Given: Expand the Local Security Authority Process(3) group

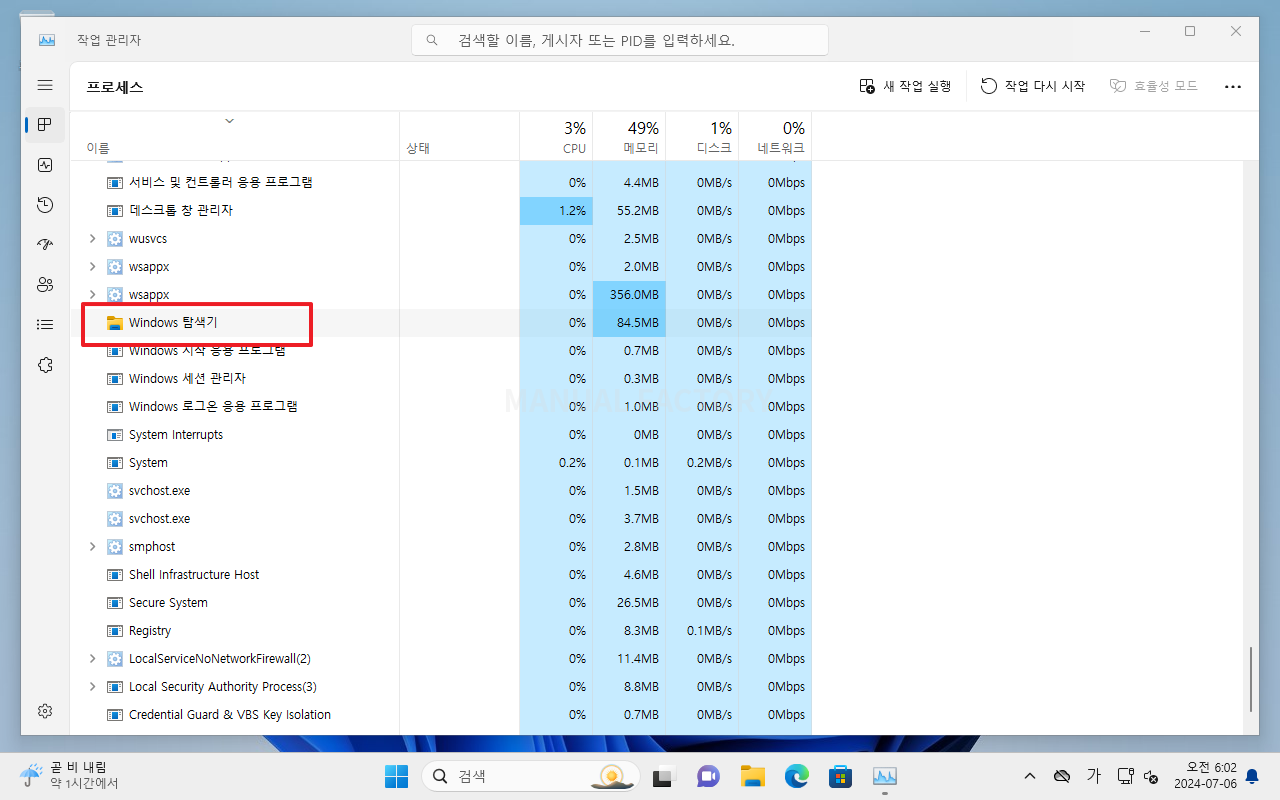Looking at the screenshot, I should coord(93,687).
